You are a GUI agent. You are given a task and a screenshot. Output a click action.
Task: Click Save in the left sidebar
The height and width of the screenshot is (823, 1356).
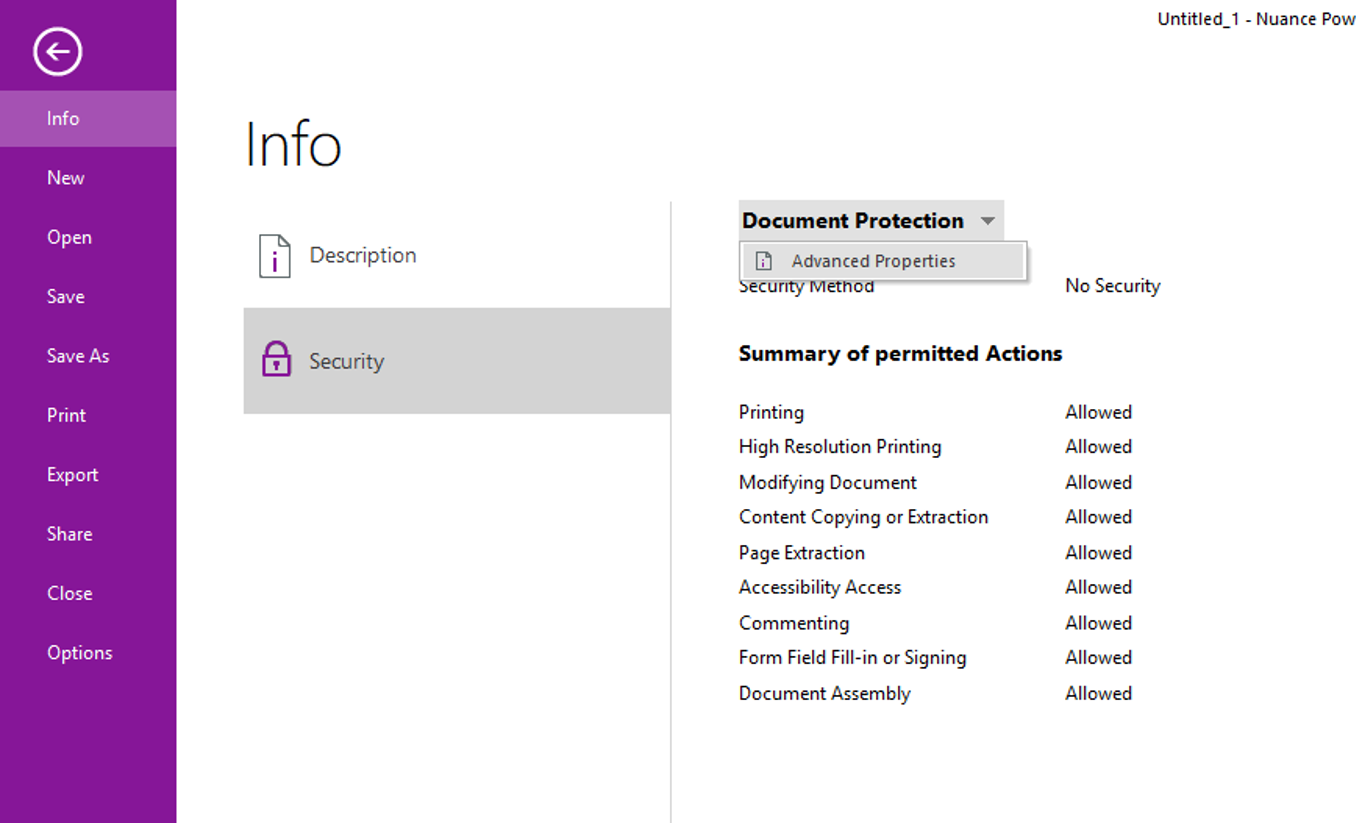pyautogui.click(x=66, y=297)
